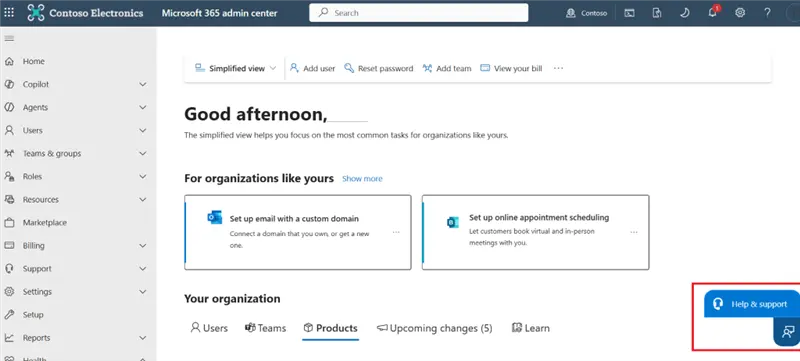Image resolution: width=800 pixels, height=361 pixels.
Task: Open the settings gear in header
Action: [x=740, y=13]
